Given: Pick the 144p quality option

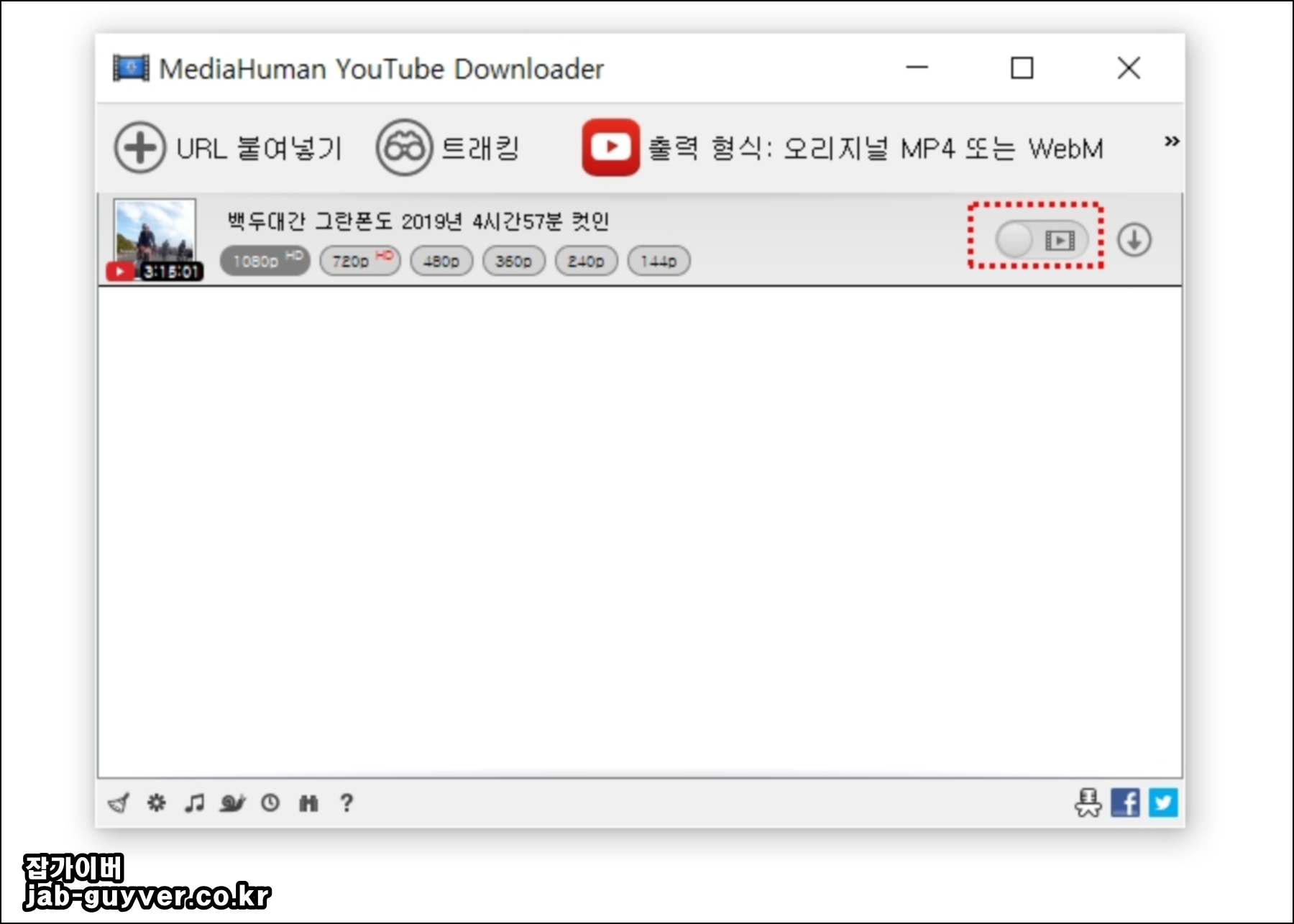Looking at the screenshot, I should click(659, 261).
